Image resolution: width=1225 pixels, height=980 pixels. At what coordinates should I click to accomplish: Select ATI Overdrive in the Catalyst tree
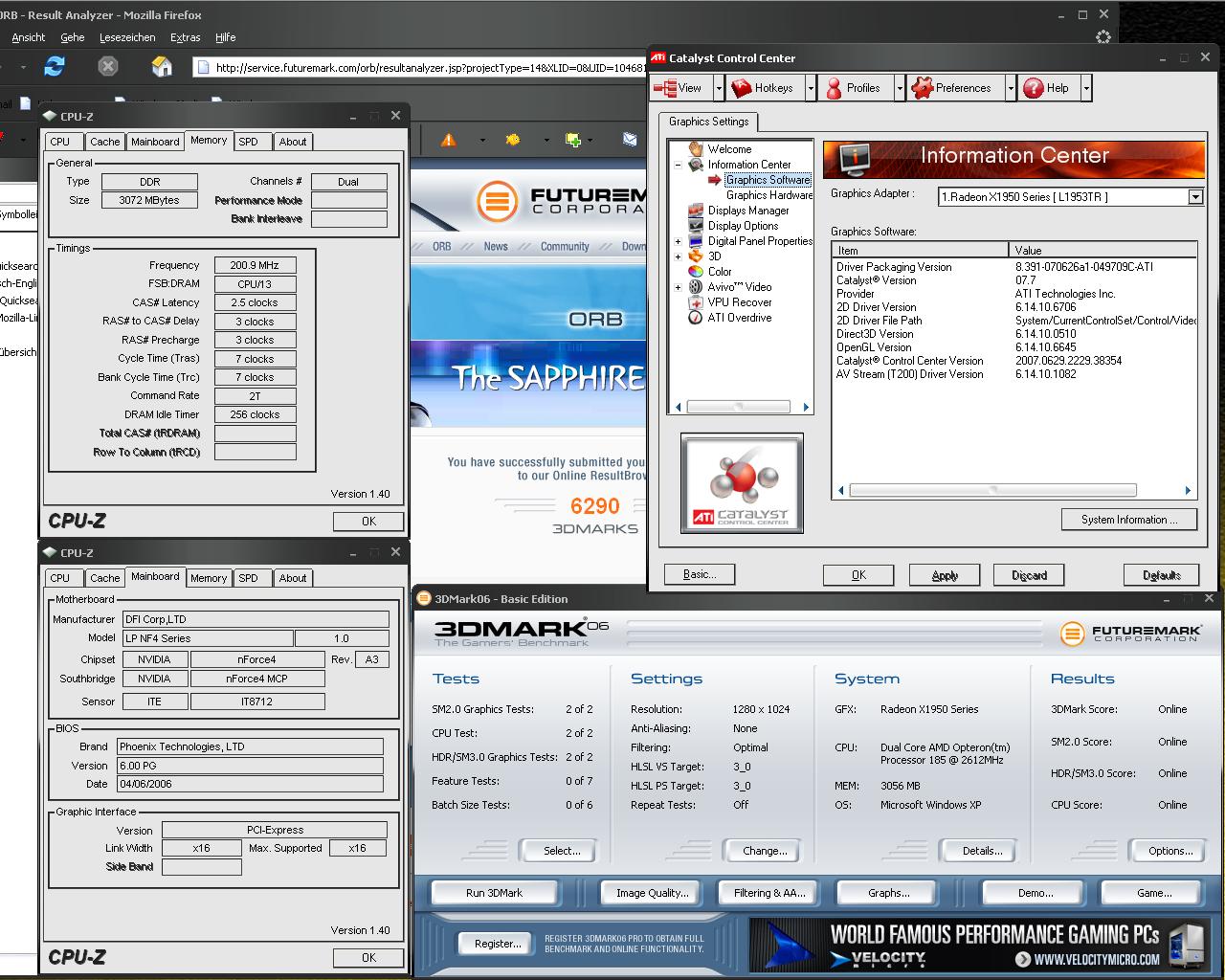pos(740,318)
